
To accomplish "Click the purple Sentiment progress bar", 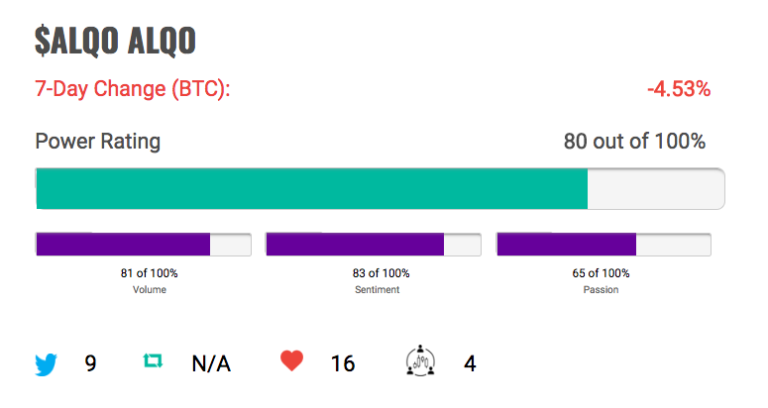I will (374, 244).
